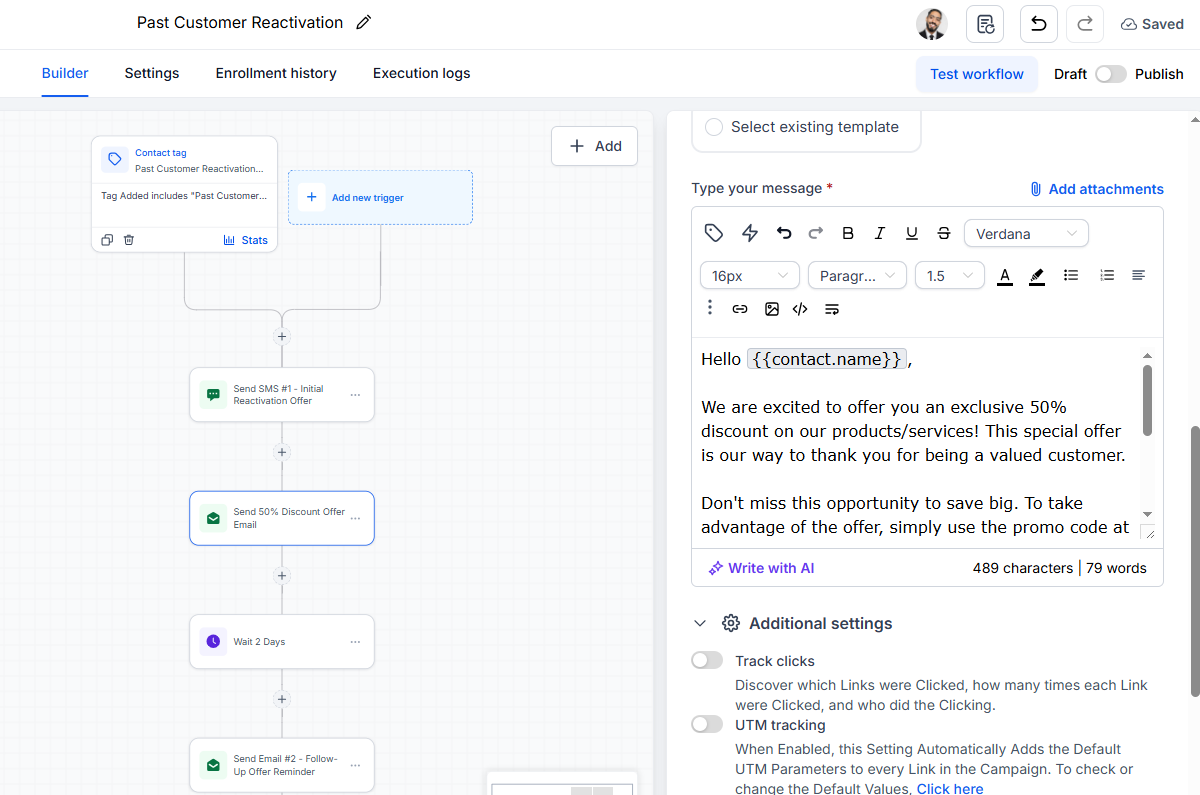Click the Saved cloud status indicator
The width and height of the screenshot is (1200, 795).
click(1152, 24)
